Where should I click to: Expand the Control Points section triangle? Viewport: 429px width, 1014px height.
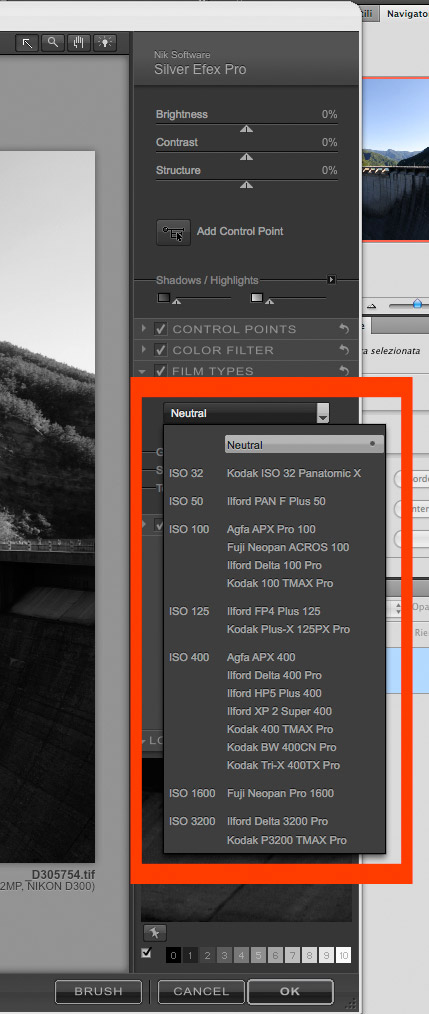pos(144,329)
